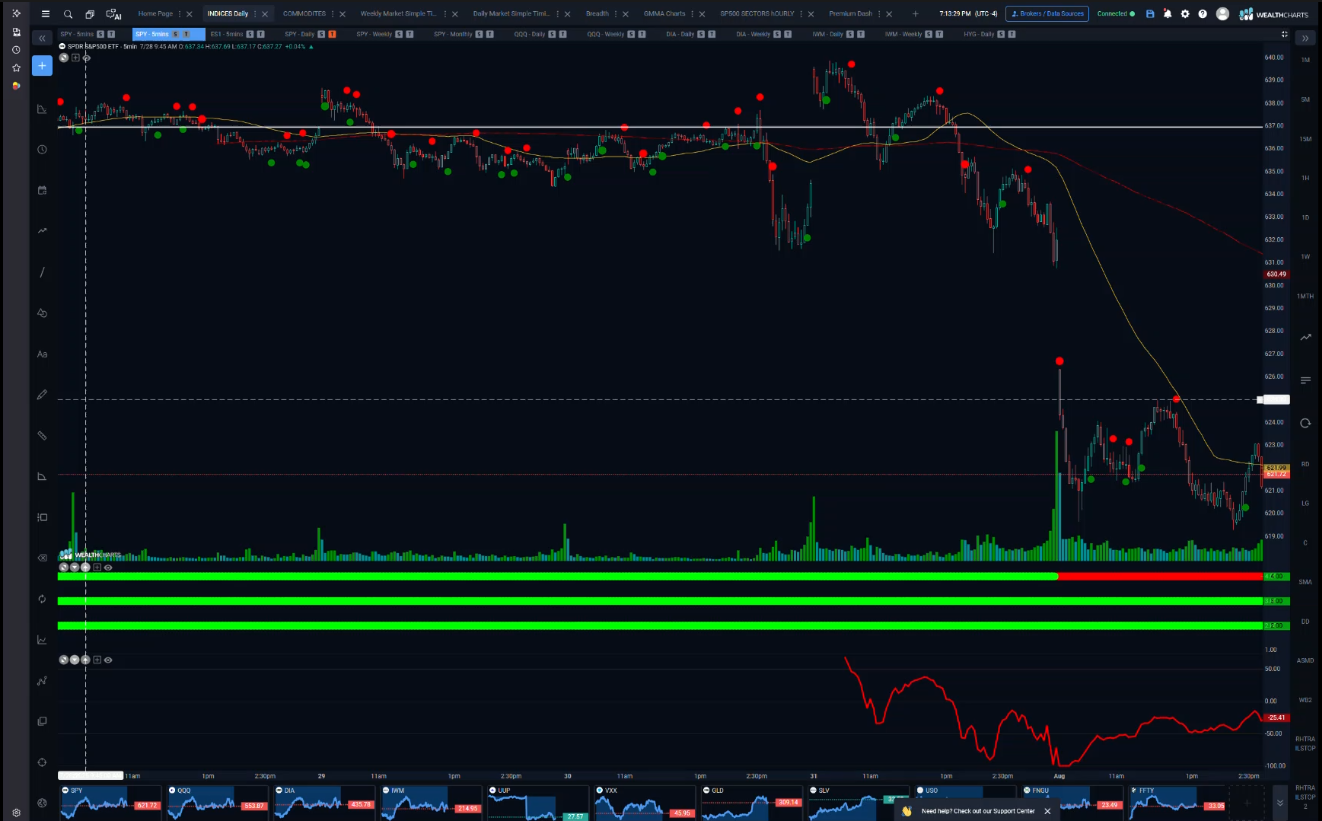The height and width of the screenshot is (821, 1322).
Task: Open the help question mark icon
Action: (1202, 14)
